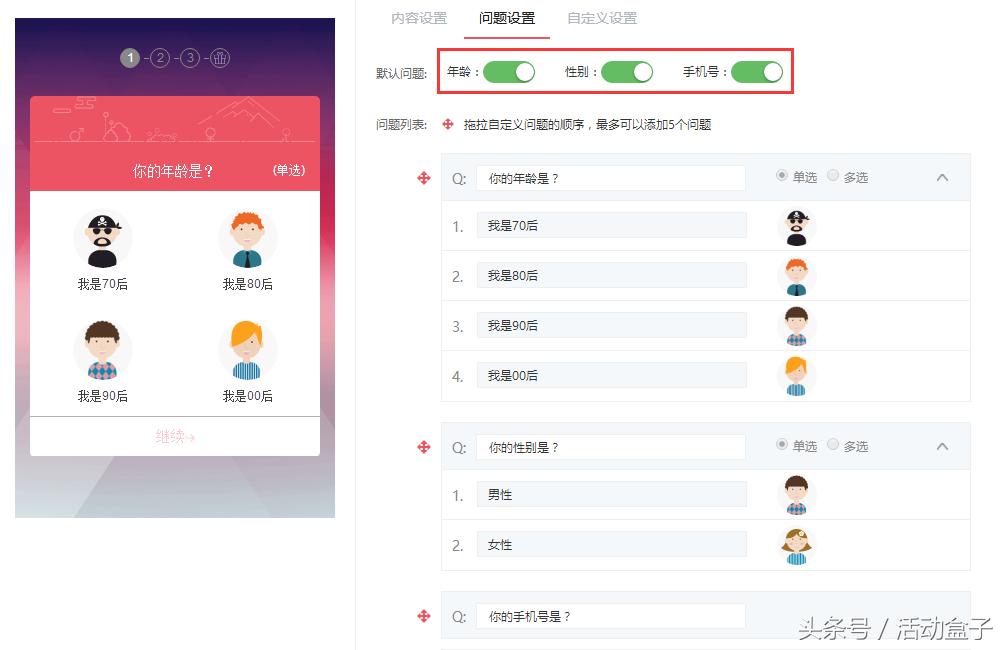Click the drag handle beside the phone number question

tap(424, 616)
